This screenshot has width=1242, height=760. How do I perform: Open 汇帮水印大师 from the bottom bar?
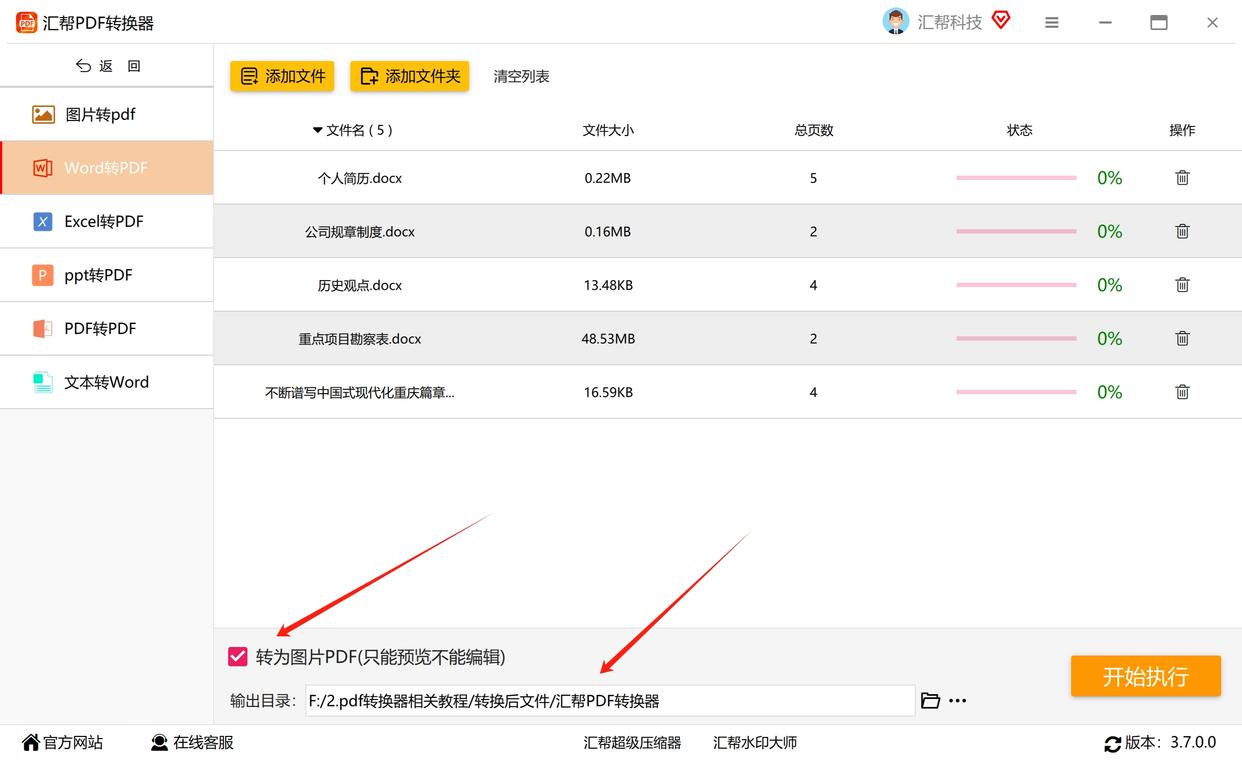coord(754,743)
